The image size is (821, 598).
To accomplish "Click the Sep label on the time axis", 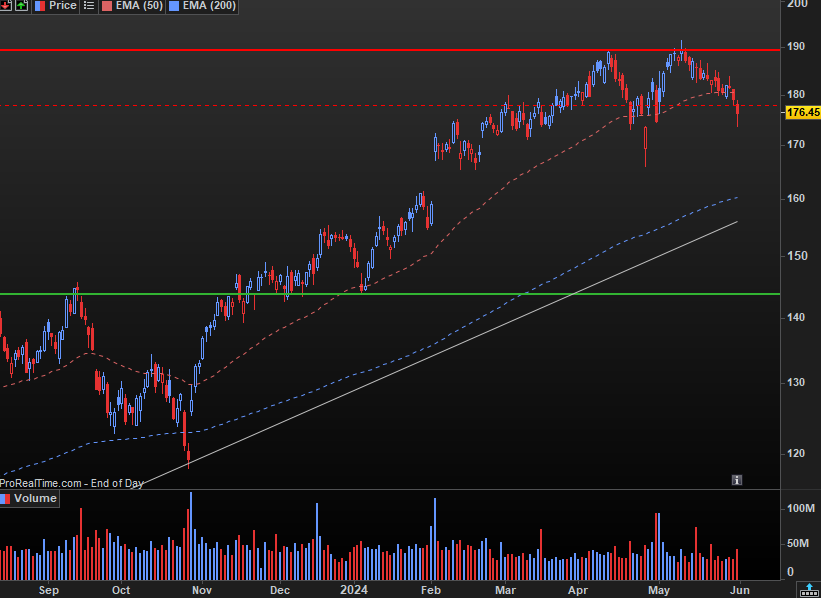I will (49, 590).
